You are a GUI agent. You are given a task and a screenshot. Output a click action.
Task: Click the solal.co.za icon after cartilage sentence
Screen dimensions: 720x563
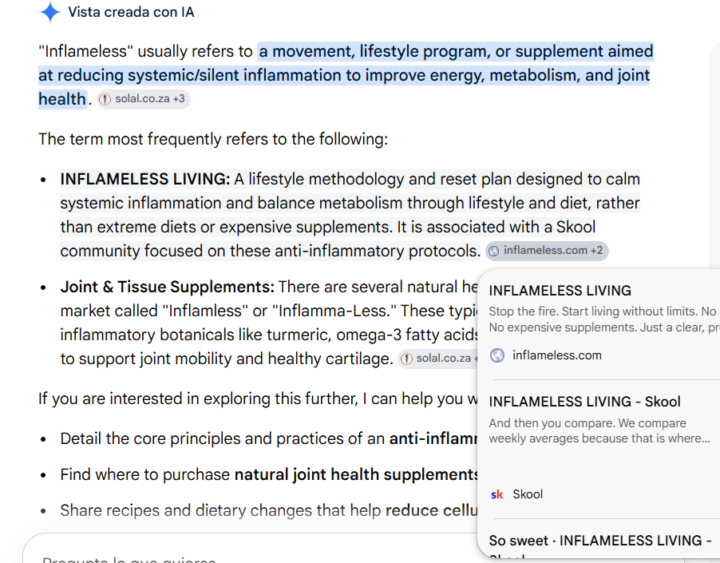(406, 359)
